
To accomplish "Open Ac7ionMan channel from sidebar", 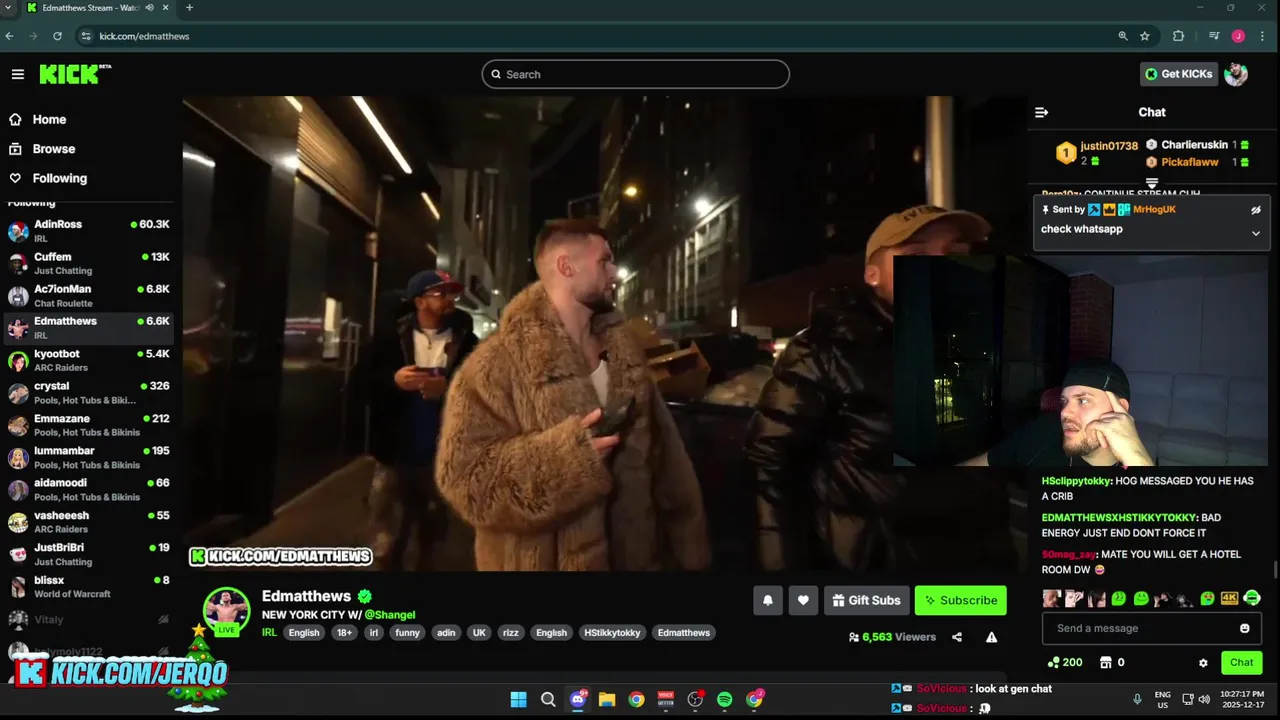I will coord(90,296).
